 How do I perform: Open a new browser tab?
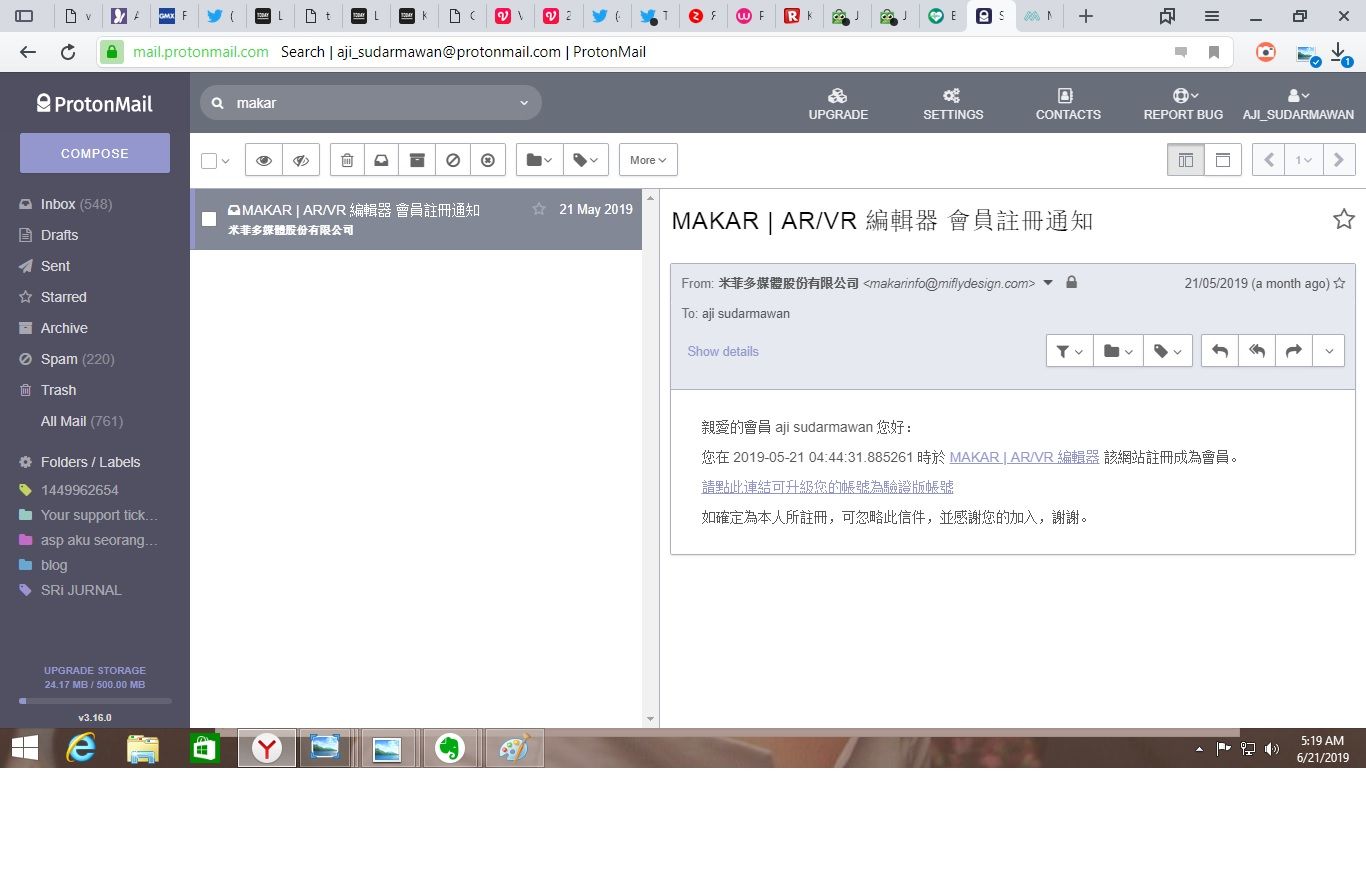coord(1086,16)
